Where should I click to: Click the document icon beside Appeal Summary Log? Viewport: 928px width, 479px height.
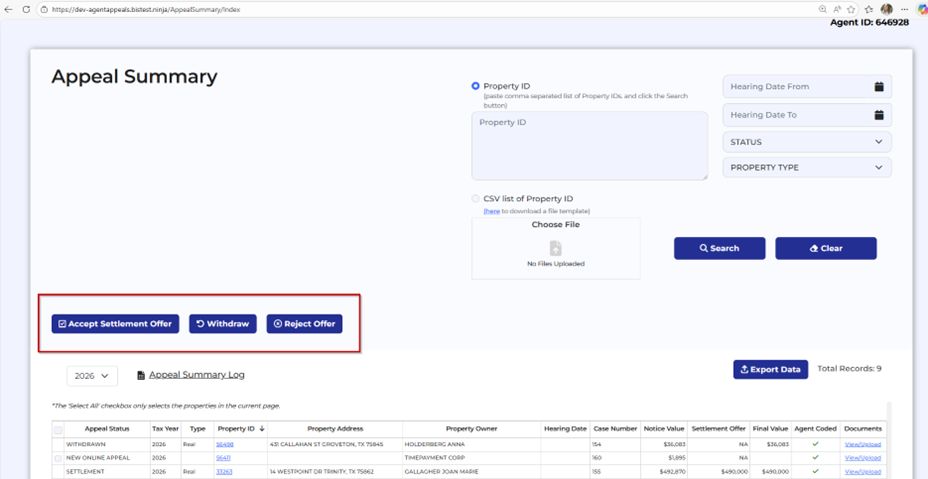click(141, 376)
